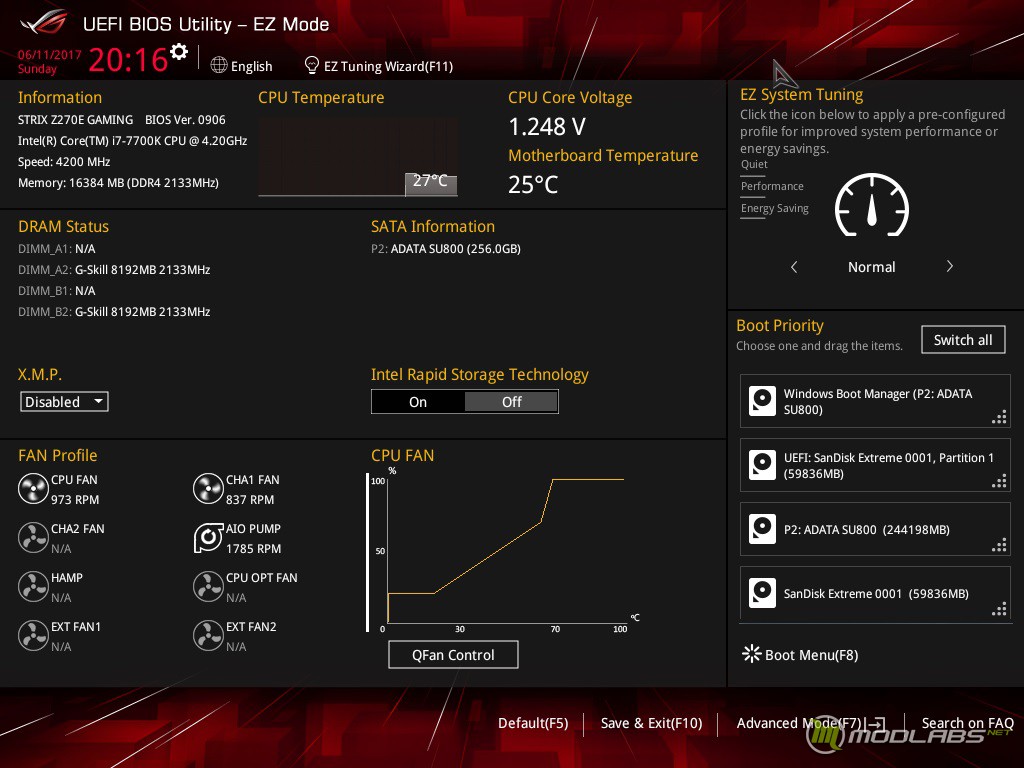Turn Intel Rapid Storage Technology Off
Viewport: 1024px width, 768px height.
[511, 402]
